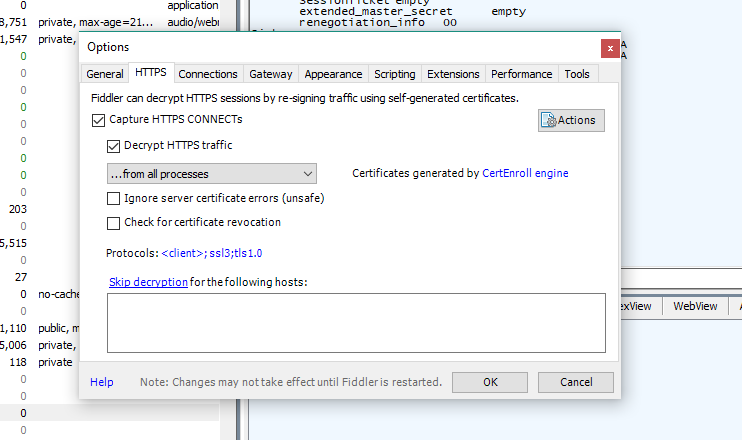Screen dimensions: 742x440
Task: Open the Gateway tab
Action: point(271,74)
